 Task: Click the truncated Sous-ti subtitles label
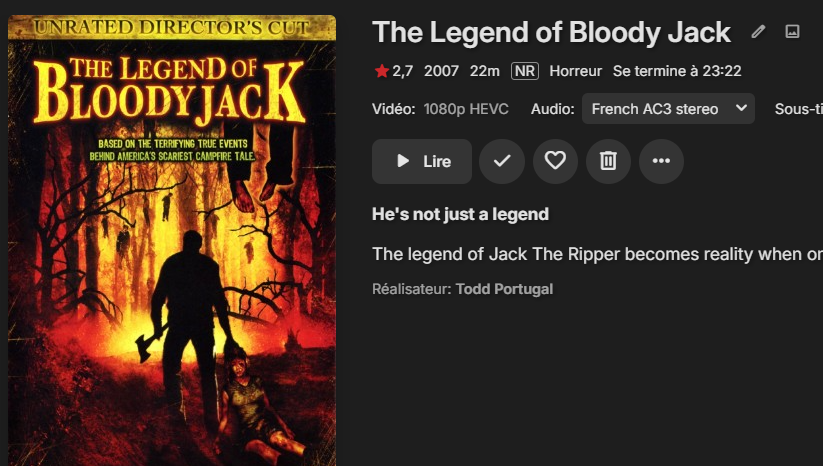[798, 109]
